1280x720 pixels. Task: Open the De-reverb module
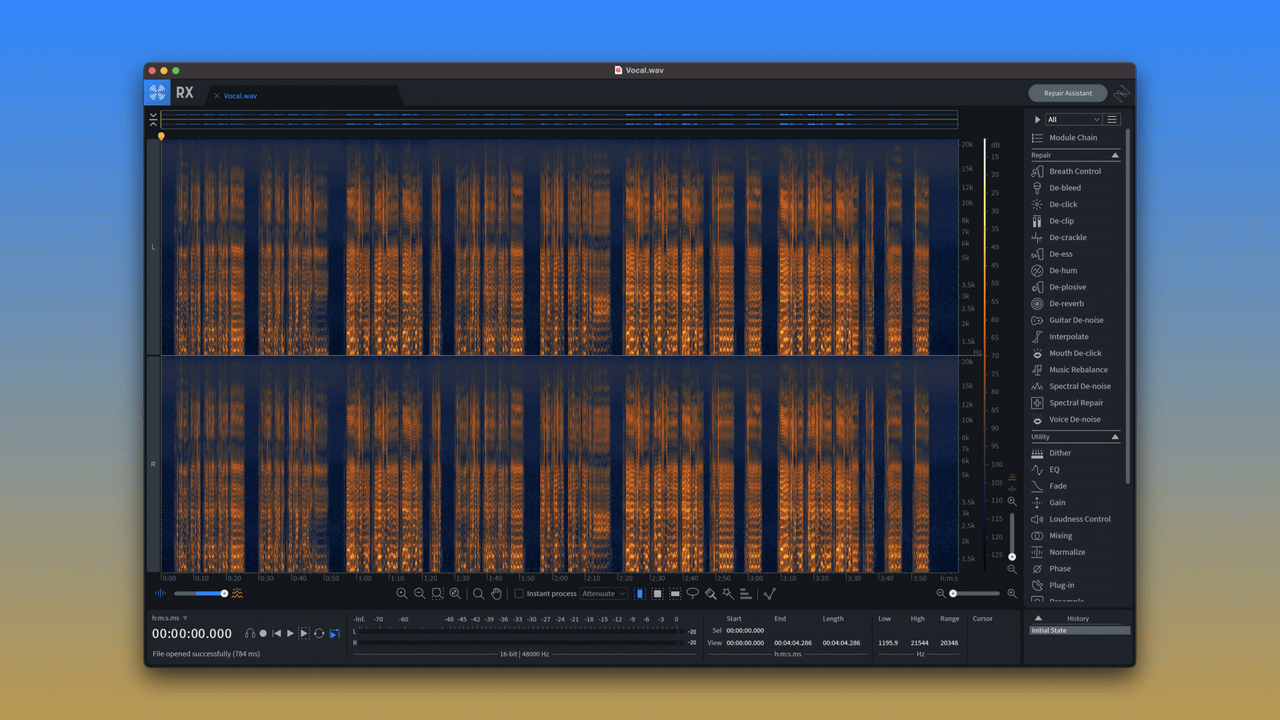click(x=1075, y=303)
